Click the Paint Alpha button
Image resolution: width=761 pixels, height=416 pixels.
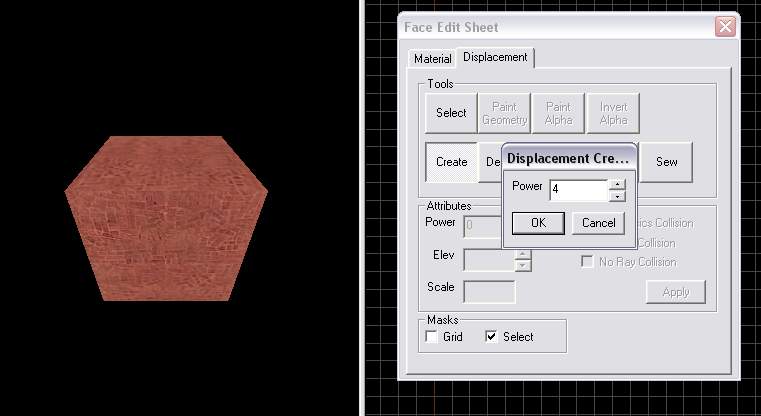pos(558,113)
